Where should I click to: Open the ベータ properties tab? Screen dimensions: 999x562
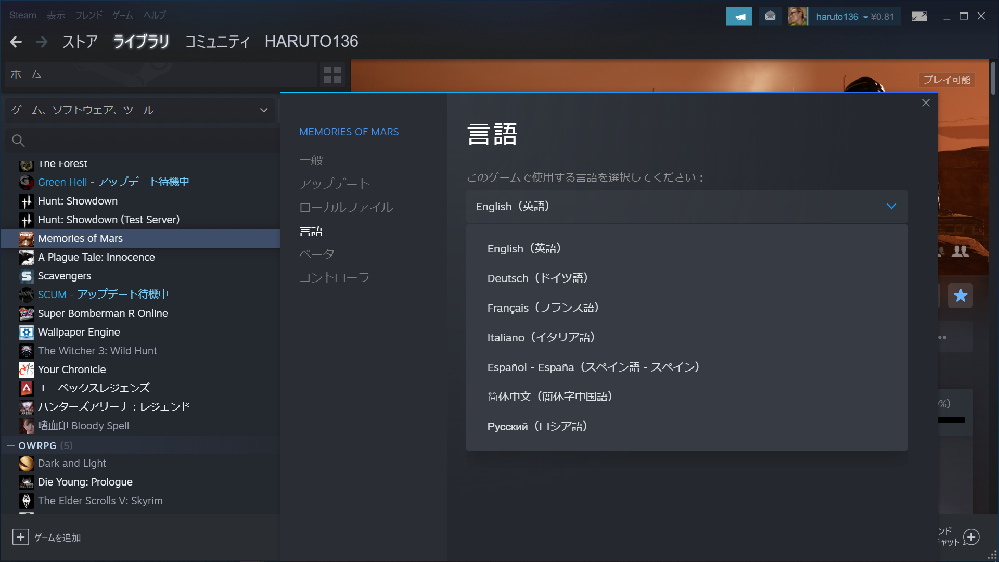coord(317,254)
